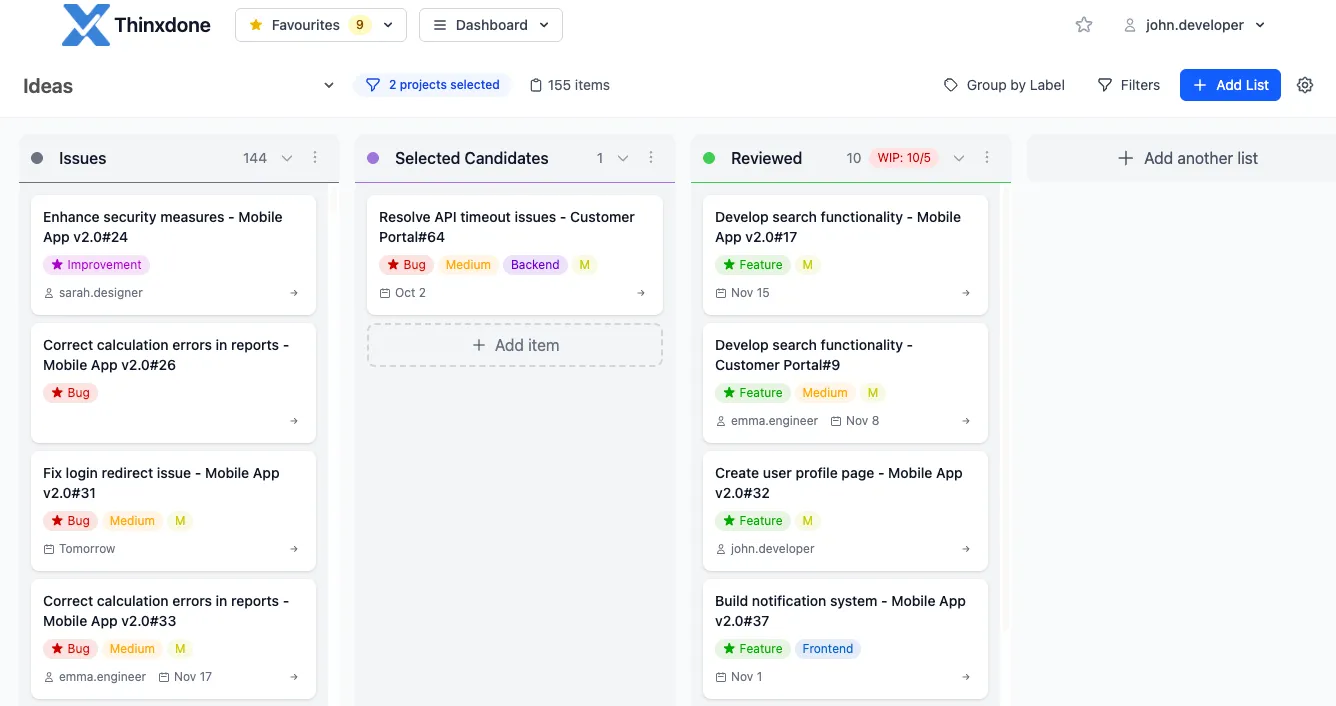Open the Filters funnel icon
Viewport: 1336px width, 706px height.
[x=1103, y=85]
